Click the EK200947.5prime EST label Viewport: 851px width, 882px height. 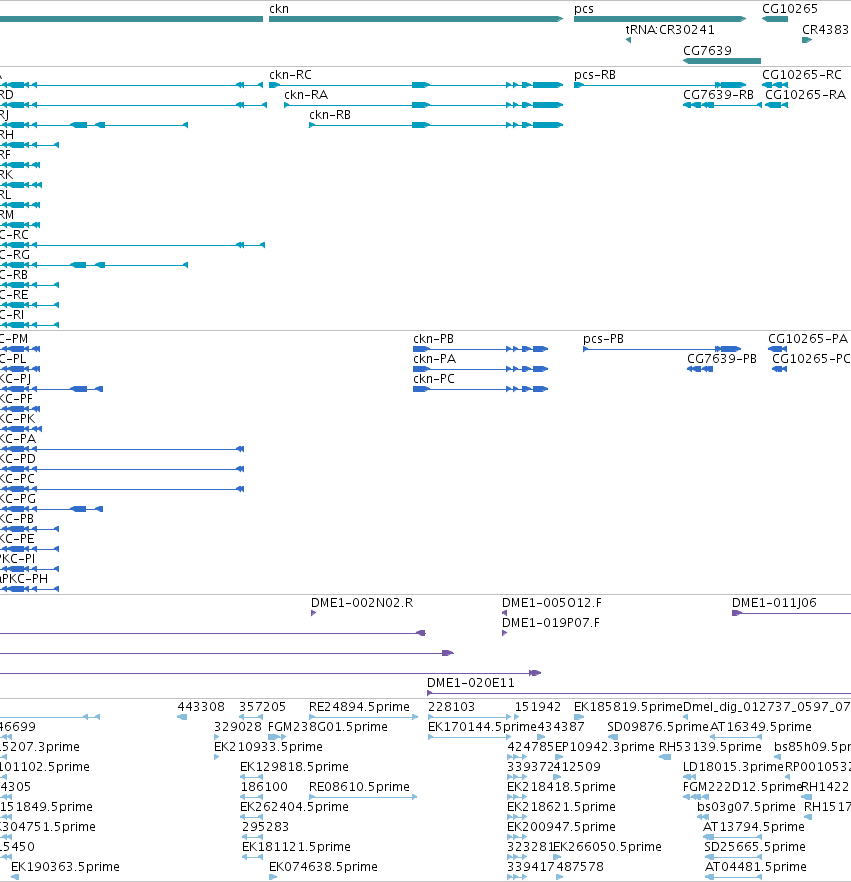coord(561,827)
